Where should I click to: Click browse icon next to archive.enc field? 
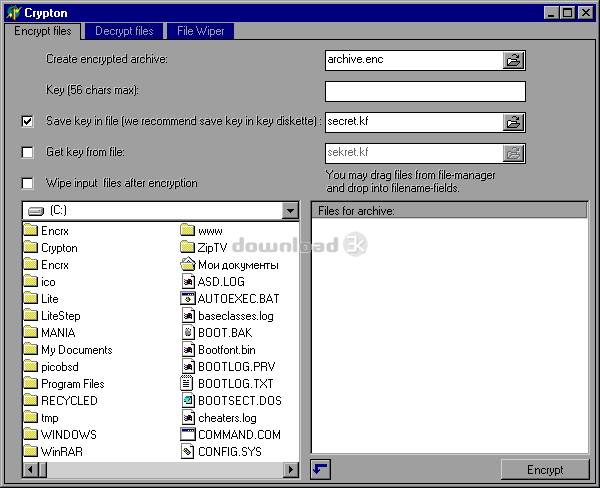513,60
